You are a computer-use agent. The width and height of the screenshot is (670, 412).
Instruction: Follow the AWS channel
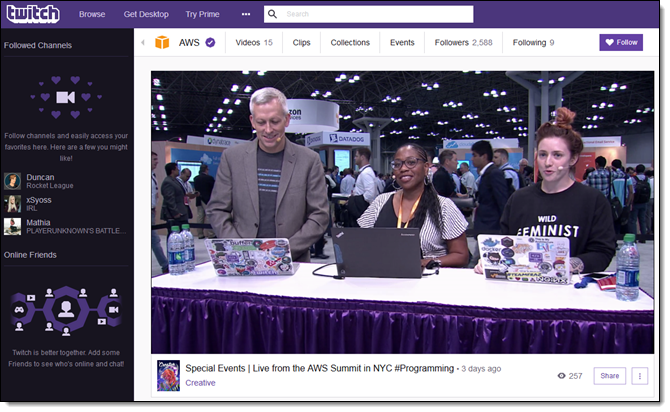point(621,43)
